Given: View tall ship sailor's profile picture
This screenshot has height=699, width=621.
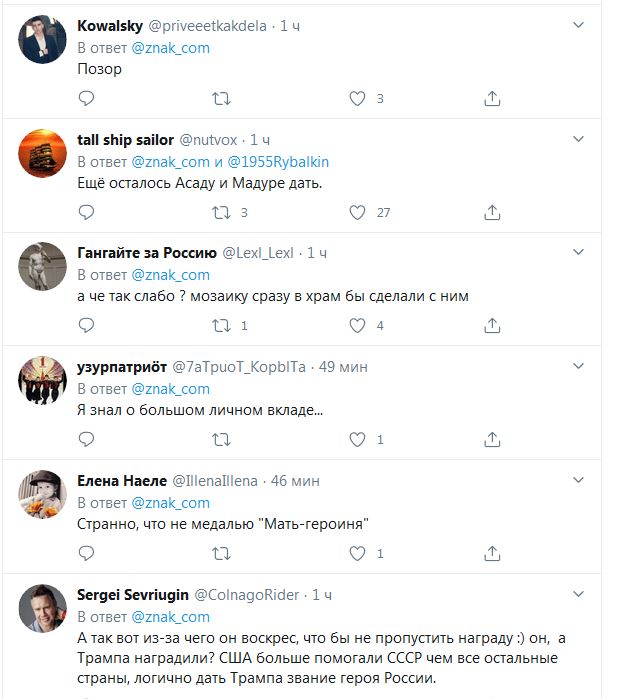Looking at the screenshot, I should pyautogui.click(x=43, y=152).
